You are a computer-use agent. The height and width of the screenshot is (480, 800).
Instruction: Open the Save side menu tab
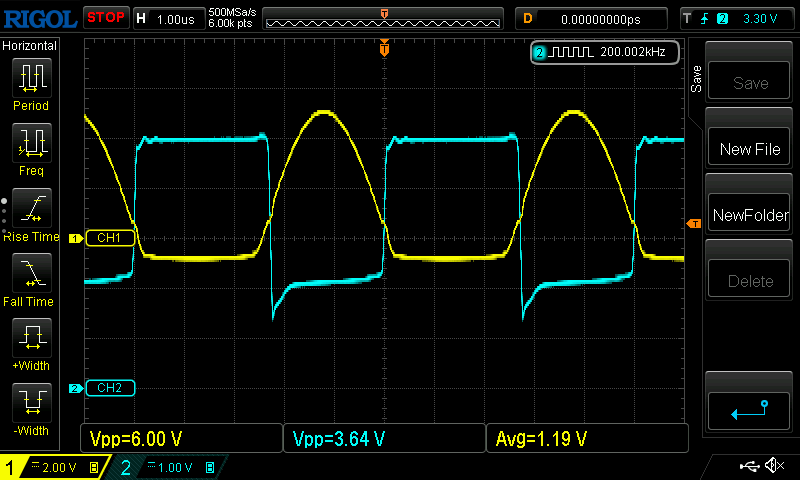(696, 79)
